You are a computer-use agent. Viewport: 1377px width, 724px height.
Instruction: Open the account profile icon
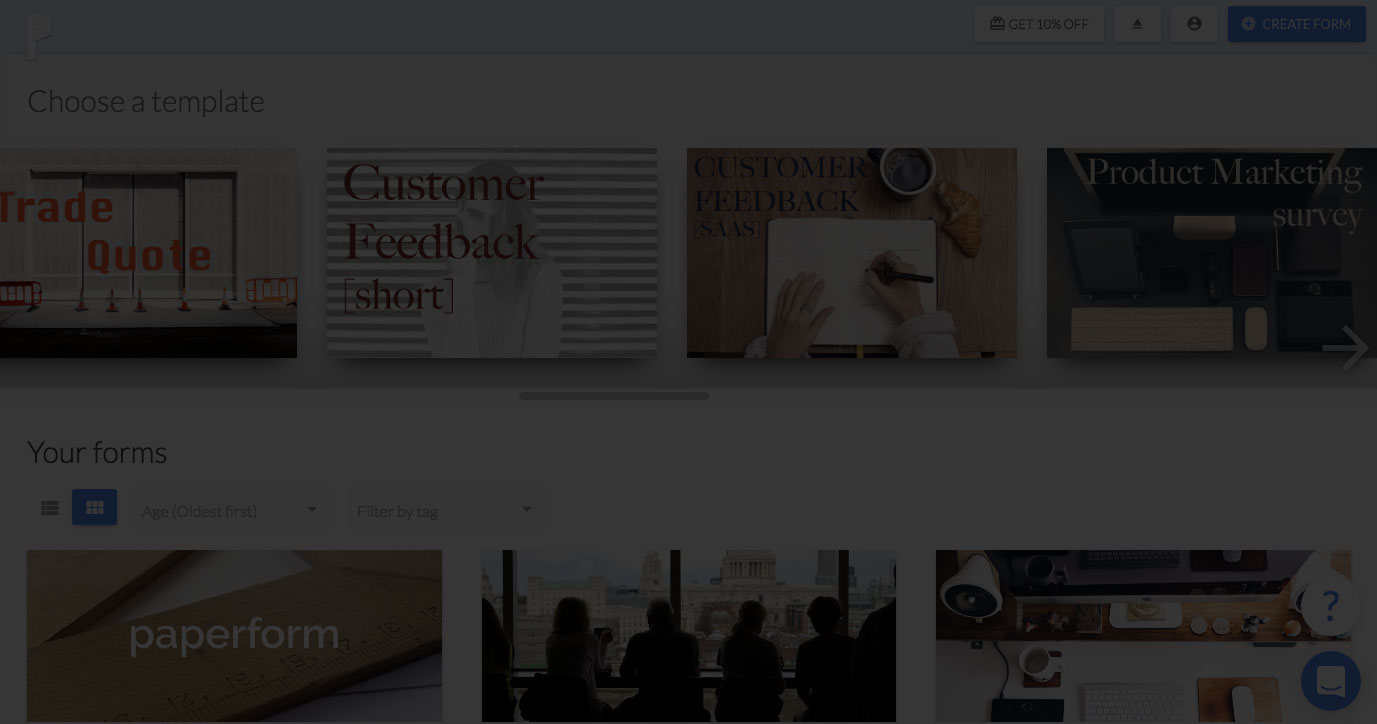point(1194,24)
